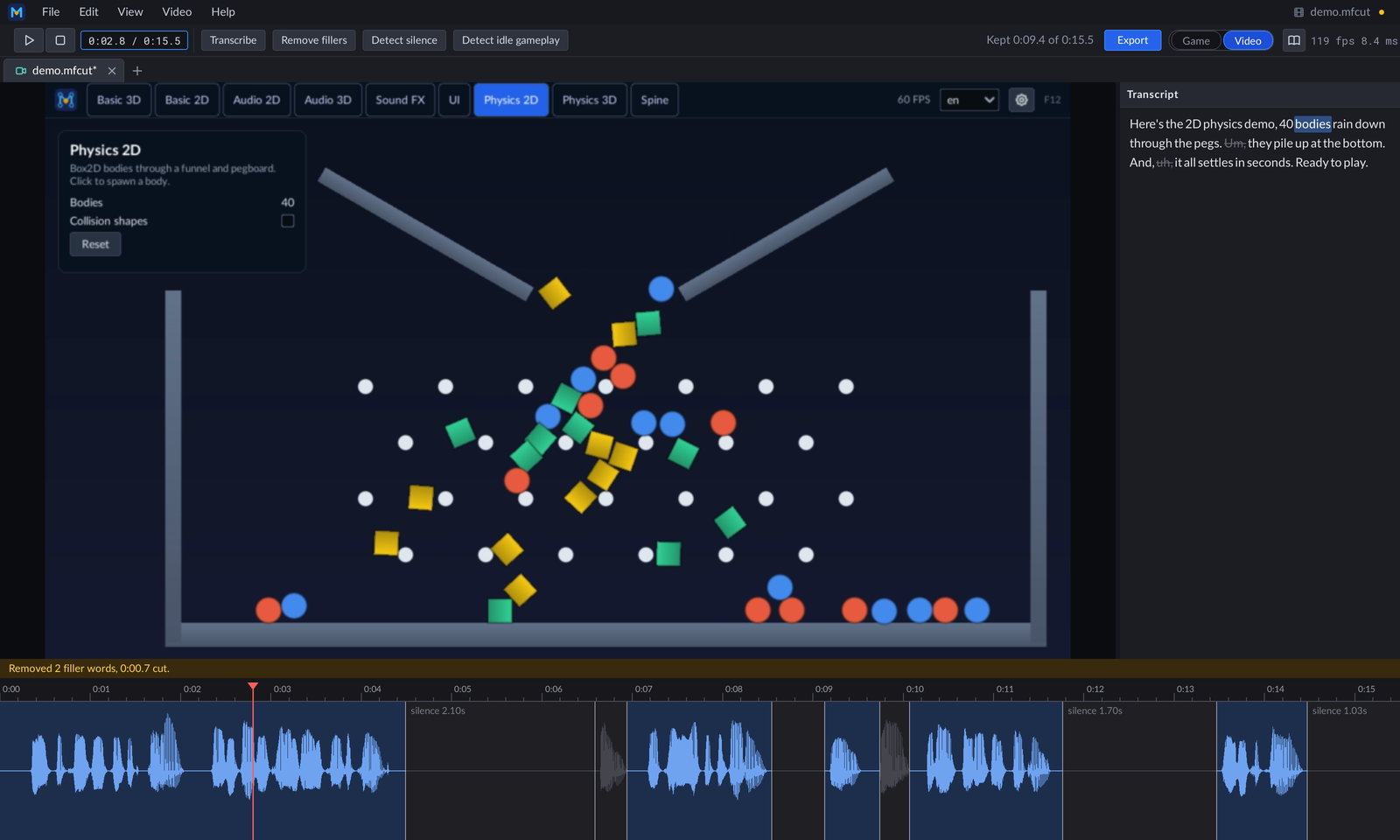The height and width of the screenshot is (840, 1400).
Task: Click the Export button
Action: (1132, 40)
